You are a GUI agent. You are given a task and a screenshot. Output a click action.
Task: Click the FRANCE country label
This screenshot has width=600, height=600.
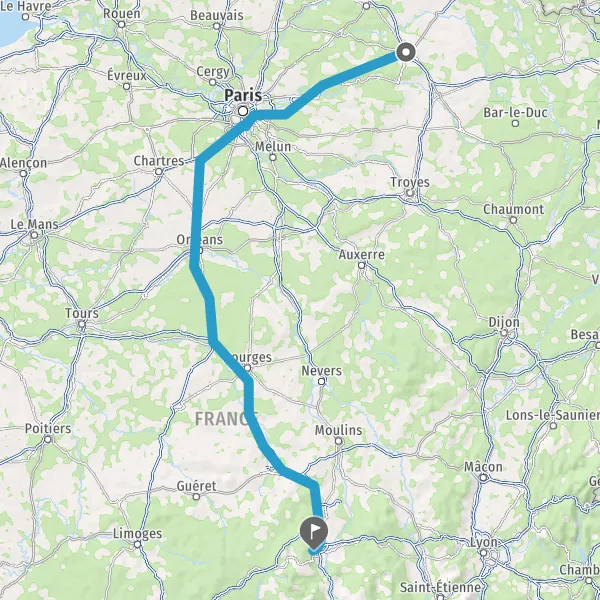(x=227, y=419)
